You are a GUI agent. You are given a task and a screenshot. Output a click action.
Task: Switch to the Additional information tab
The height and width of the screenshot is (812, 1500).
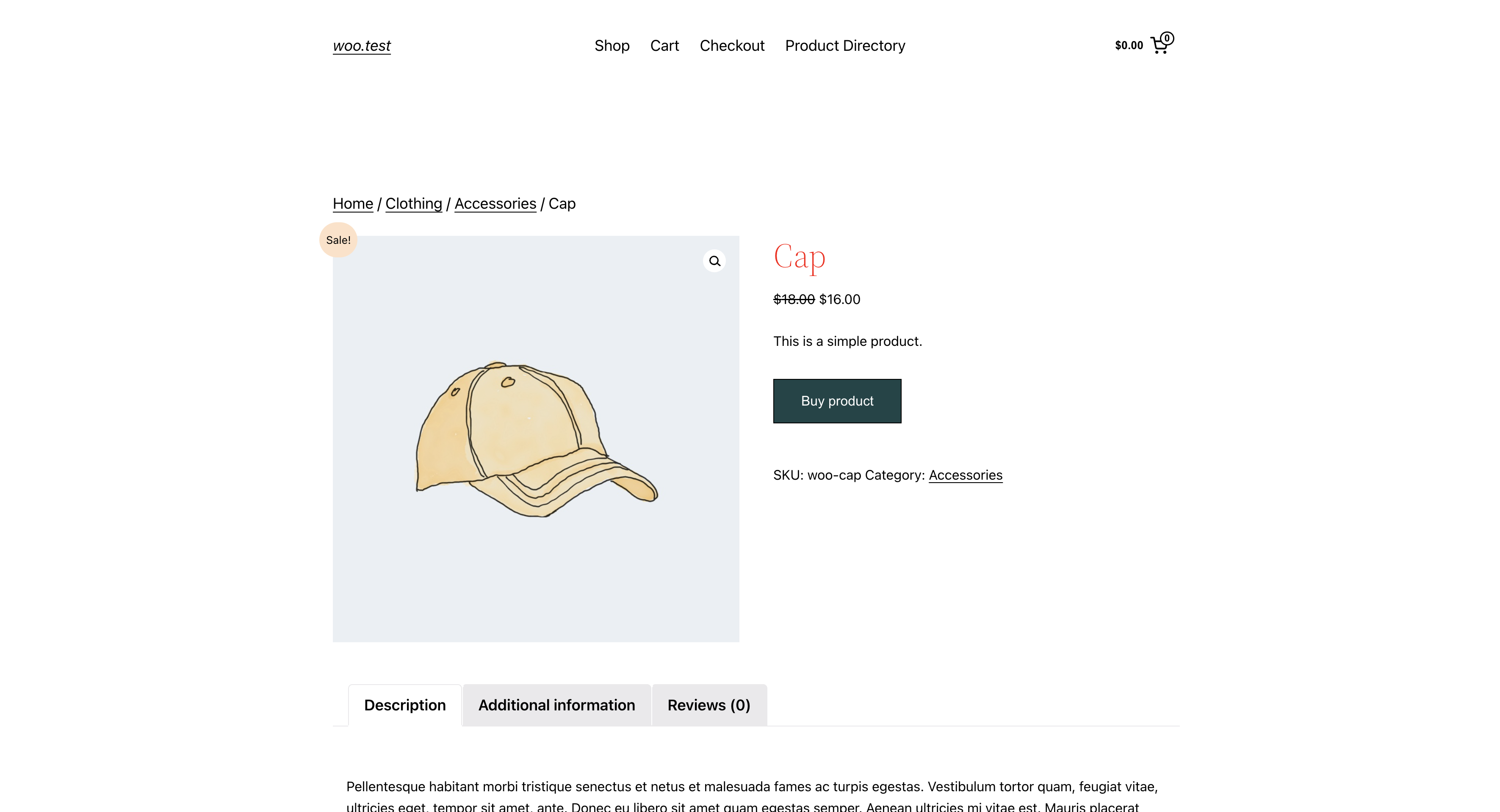click(x=556, y=705)
